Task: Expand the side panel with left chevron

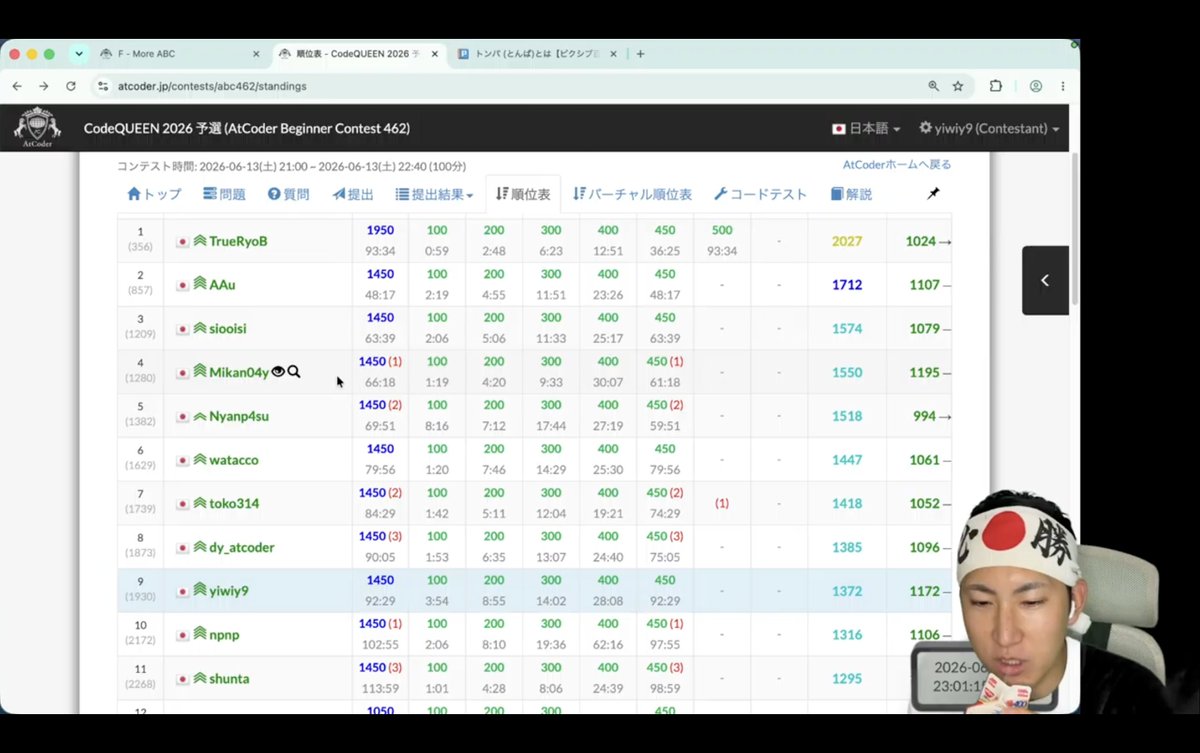Action: click(x=1045, y=281)
